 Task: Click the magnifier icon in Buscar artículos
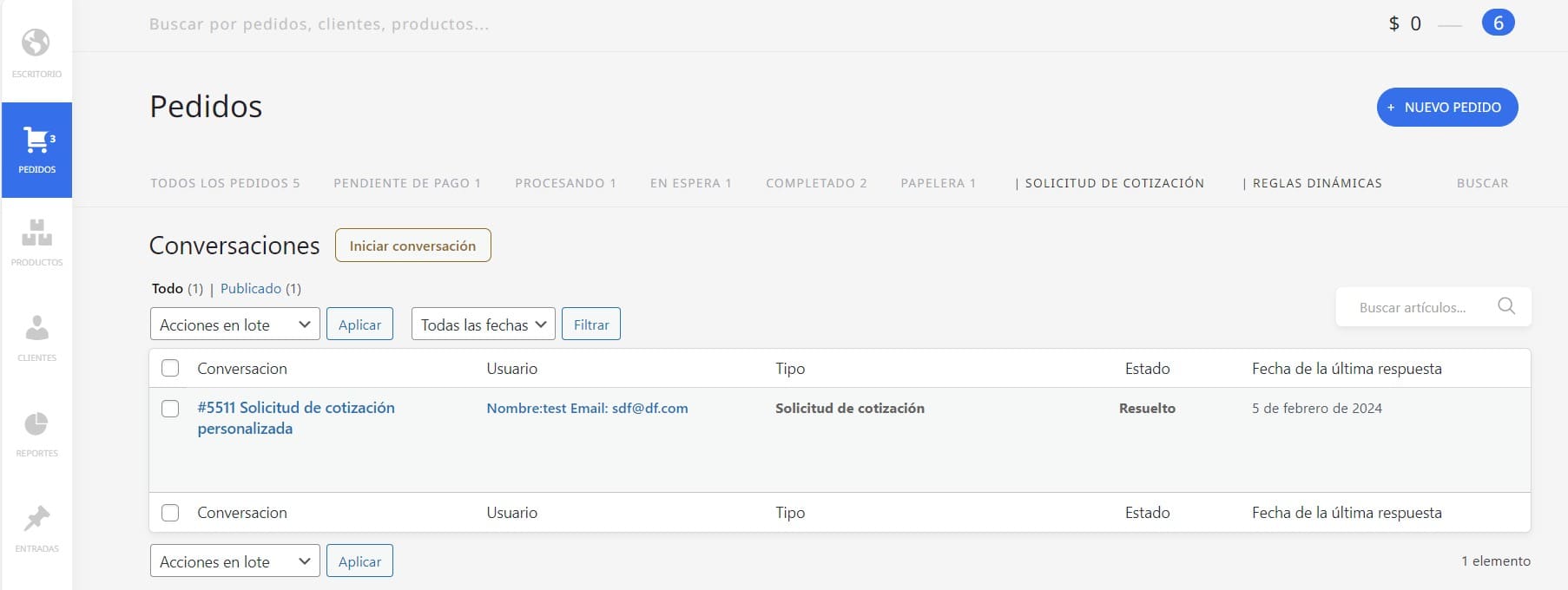(x=1506, y=306)
